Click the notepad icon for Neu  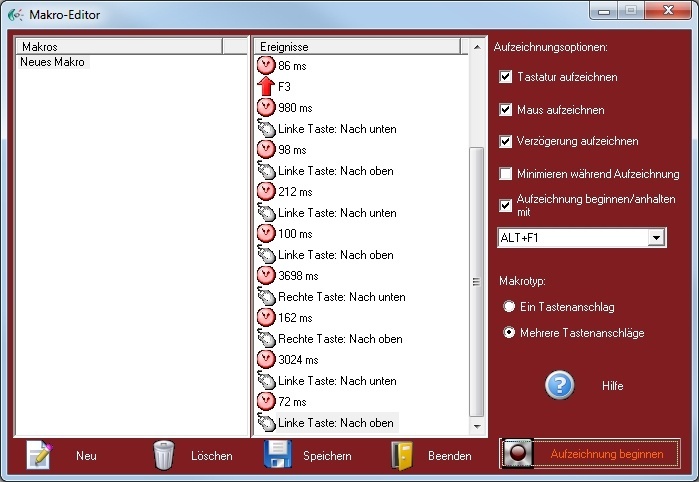[39, 455]
